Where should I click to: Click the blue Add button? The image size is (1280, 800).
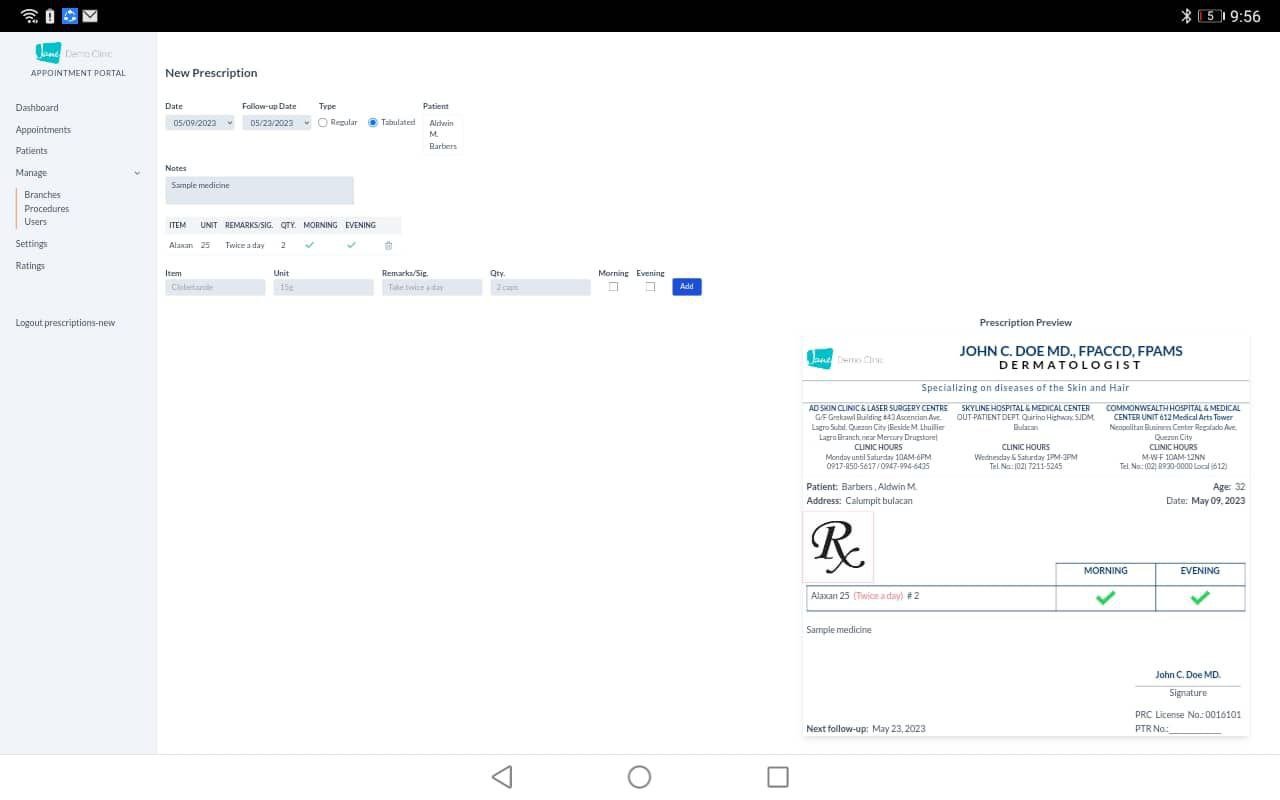click(x=686, y=287)
